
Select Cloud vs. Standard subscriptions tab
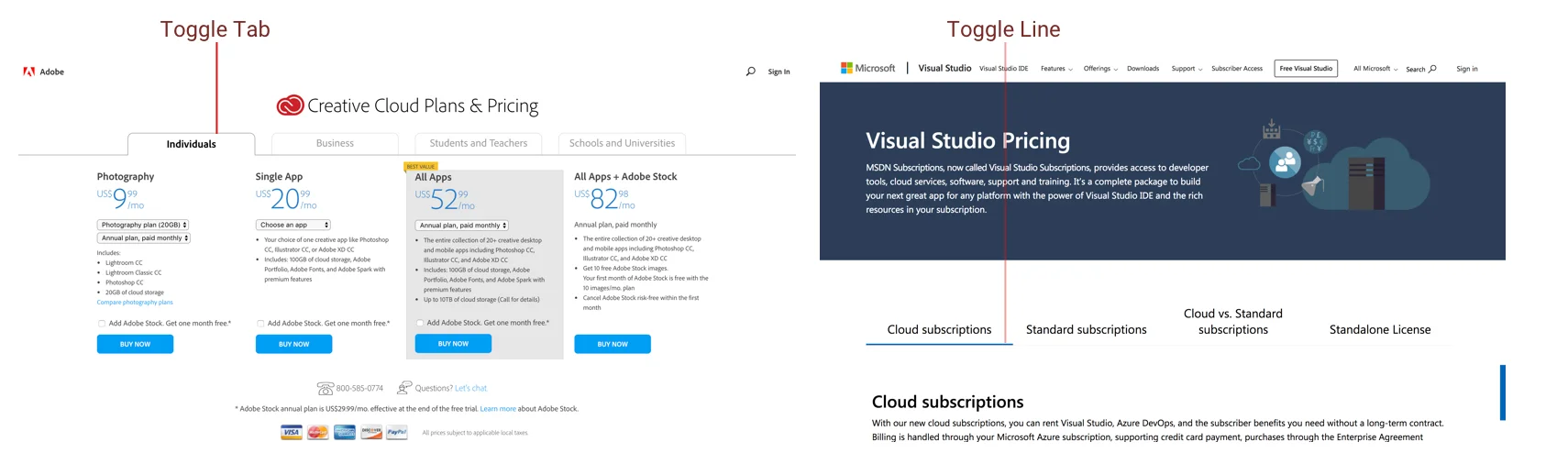coord(1232,322)
